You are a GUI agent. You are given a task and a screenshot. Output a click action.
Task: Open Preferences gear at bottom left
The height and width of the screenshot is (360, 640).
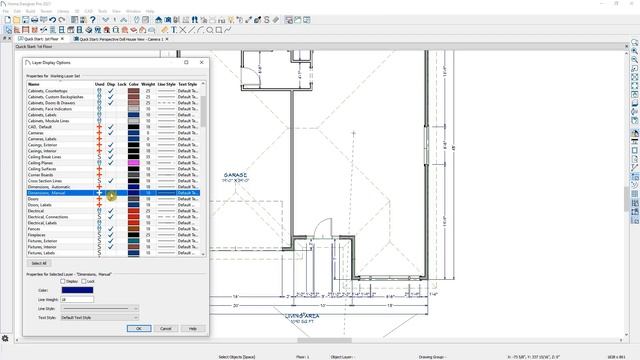[5, 338]
